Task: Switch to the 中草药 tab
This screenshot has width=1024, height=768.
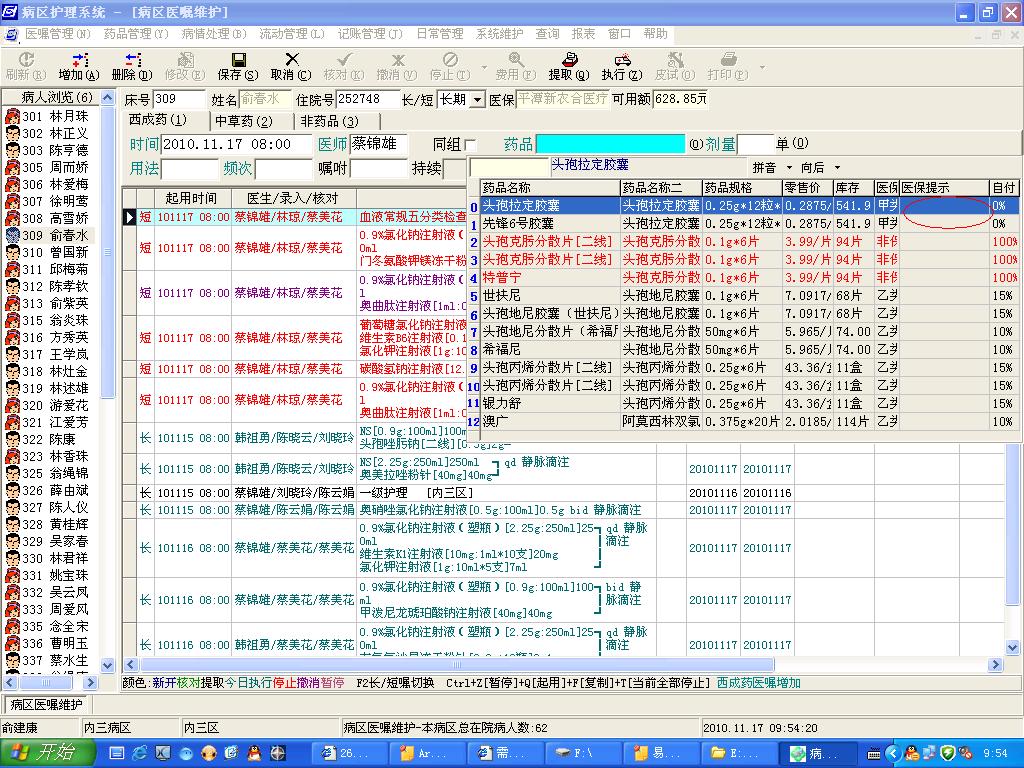Action: tap(243, 121)
